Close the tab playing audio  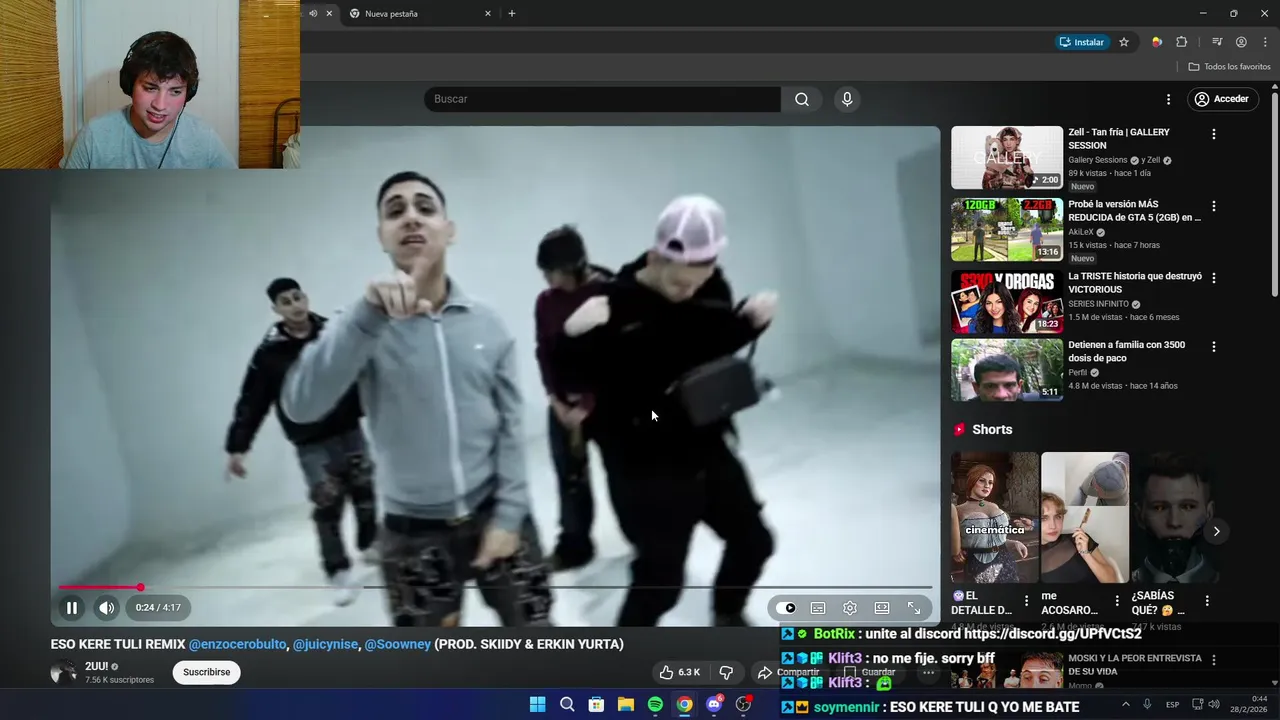[329, 14]
